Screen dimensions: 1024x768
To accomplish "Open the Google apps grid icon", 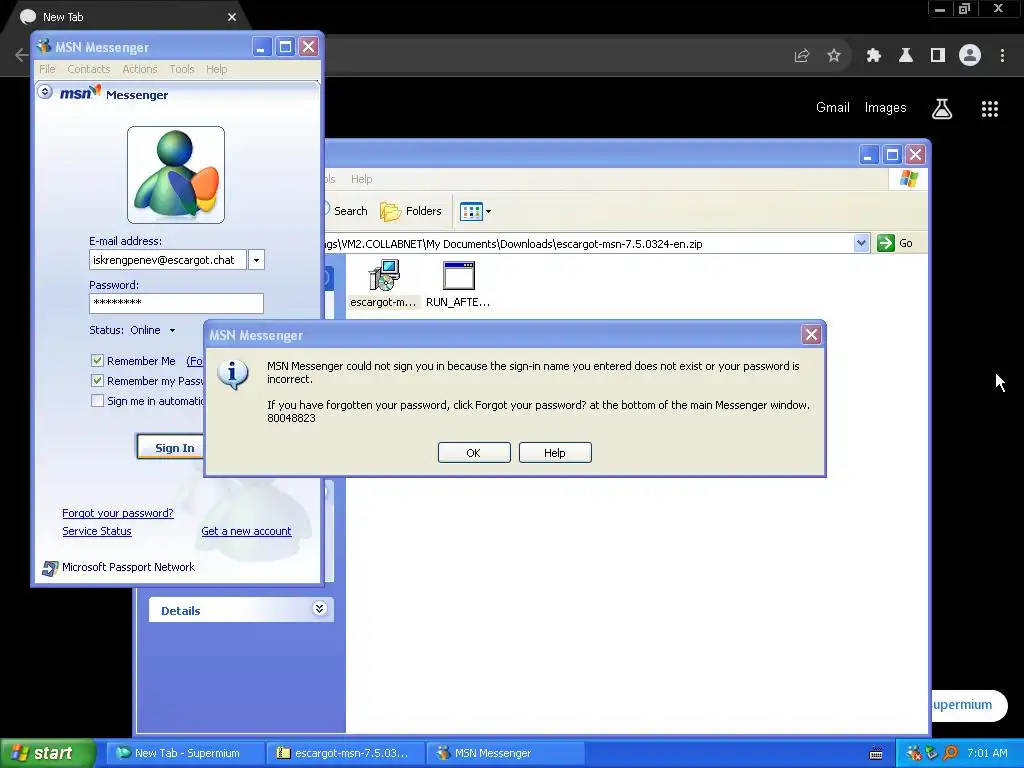I will click(x=990, y=109).
